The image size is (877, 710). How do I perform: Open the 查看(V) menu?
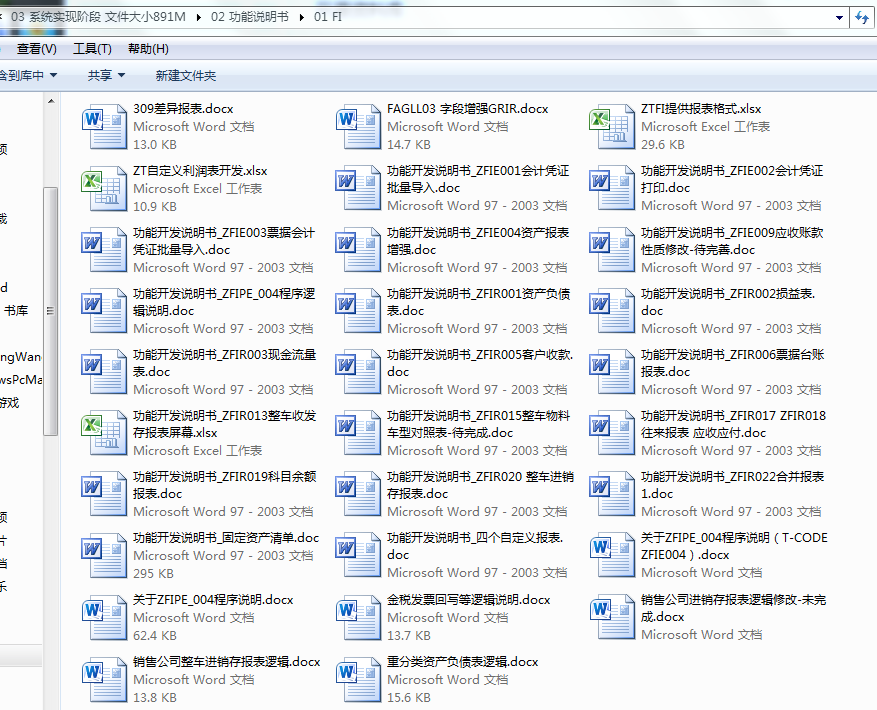coord(37,49)
